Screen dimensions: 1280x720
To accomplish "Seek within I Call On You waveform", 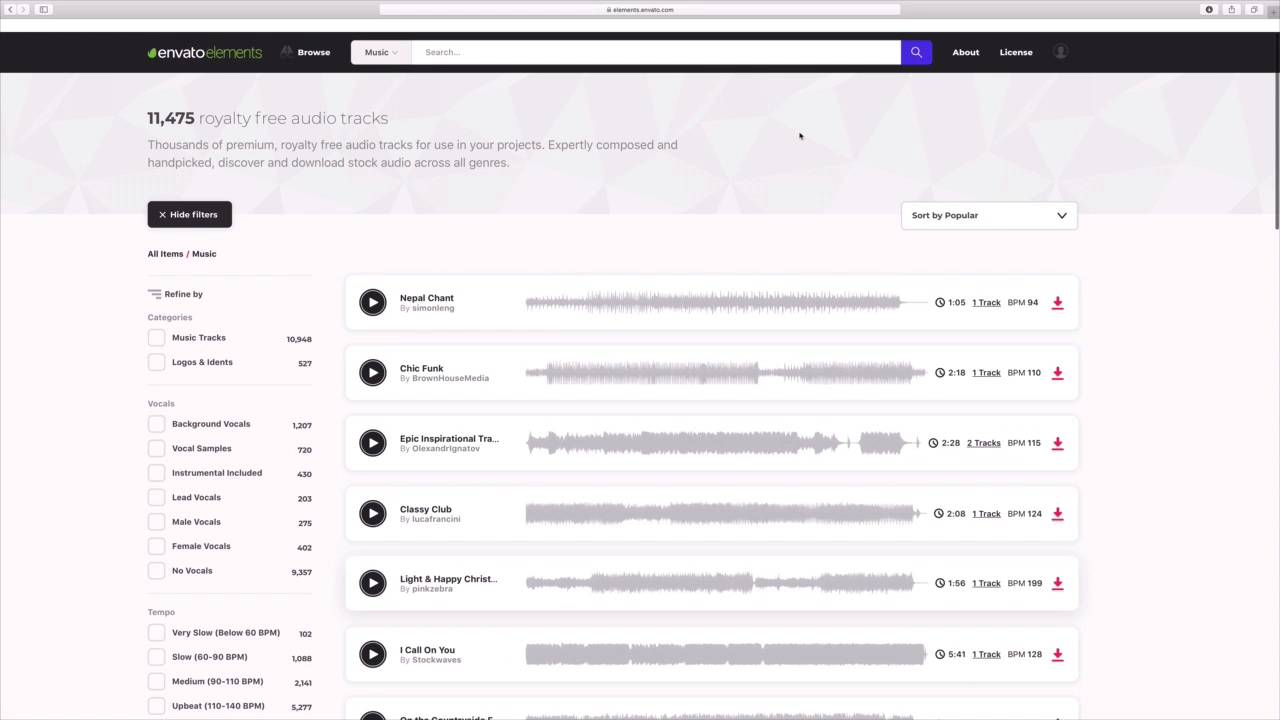I will coord(726,654).
